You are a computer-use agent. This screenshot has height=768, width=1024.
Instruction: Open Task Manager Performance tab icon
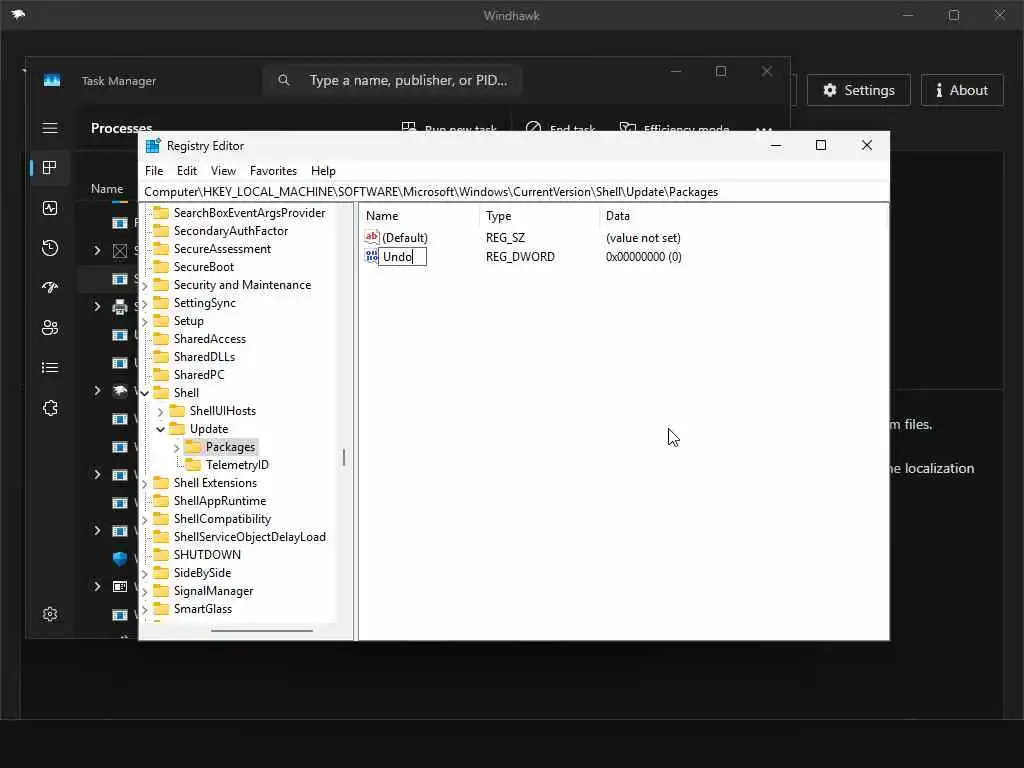coord(50,208)
